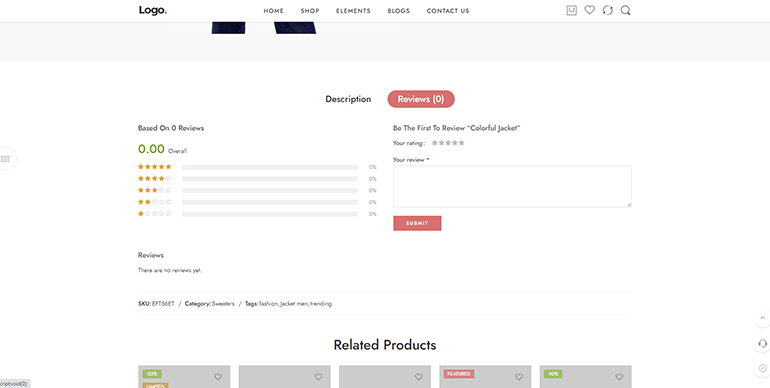Submit the review with the Submit button
Screen dimensions: 770x388
coord(417,223)
